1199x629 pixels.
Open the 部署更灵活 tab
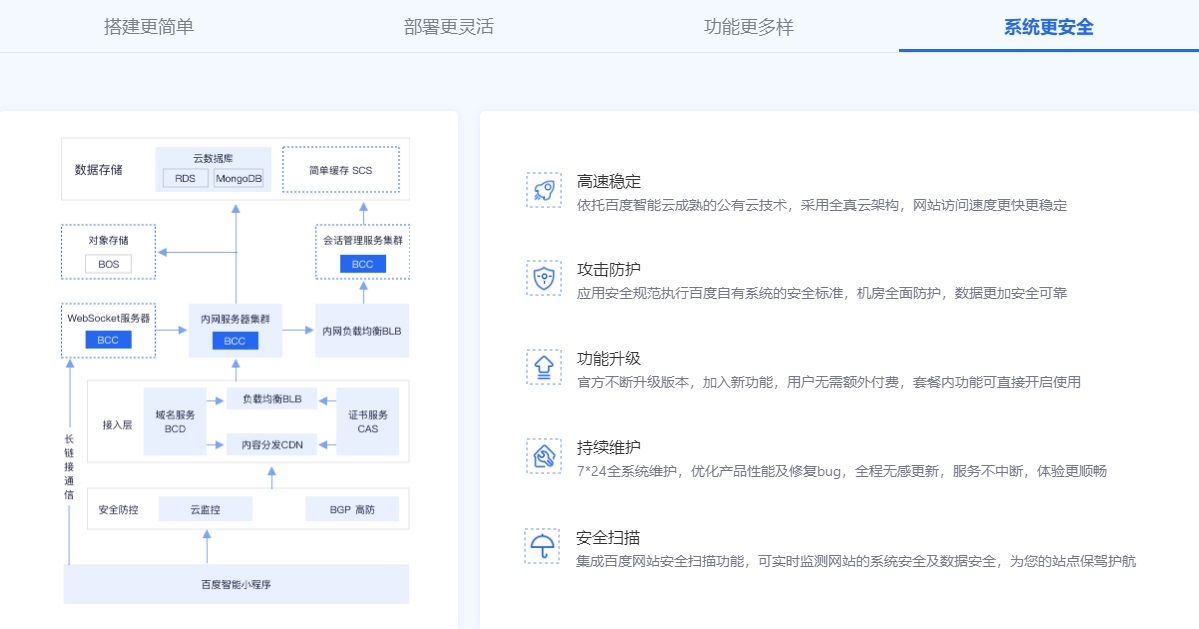click(x=449, y=27)
